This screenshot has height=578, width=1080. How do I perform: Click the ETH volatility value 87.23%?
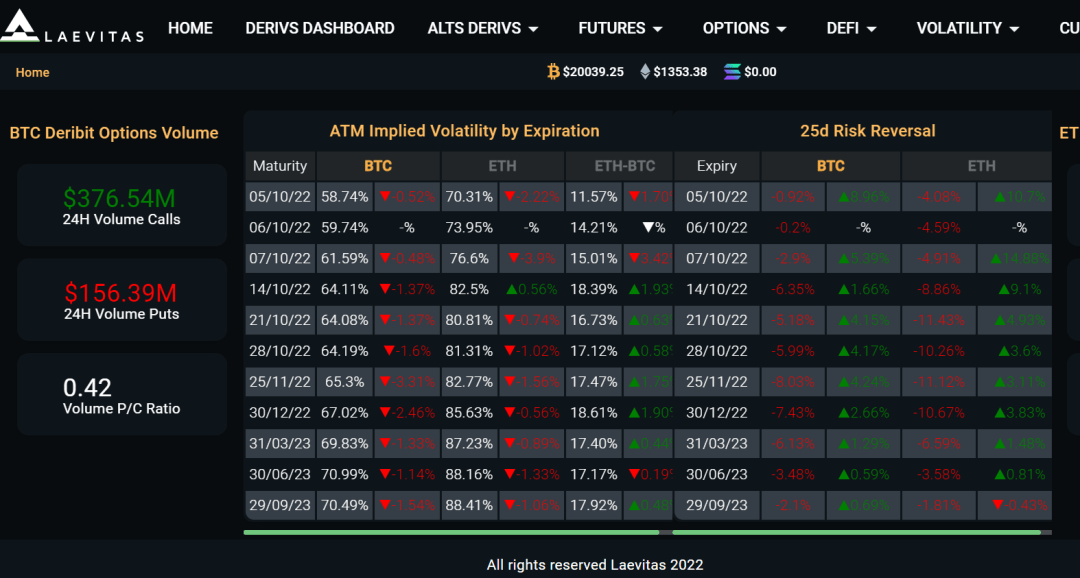tap(469, 443)
